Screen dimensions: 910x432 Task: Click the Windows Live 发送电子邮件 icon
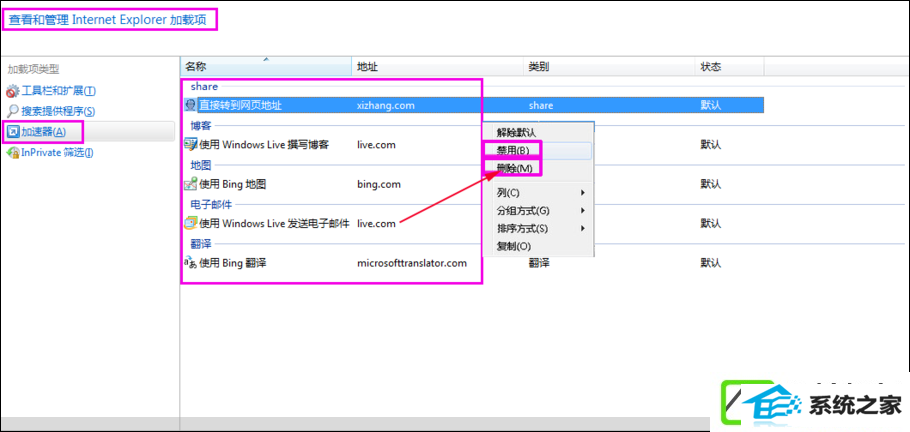[x=190, y=223]
